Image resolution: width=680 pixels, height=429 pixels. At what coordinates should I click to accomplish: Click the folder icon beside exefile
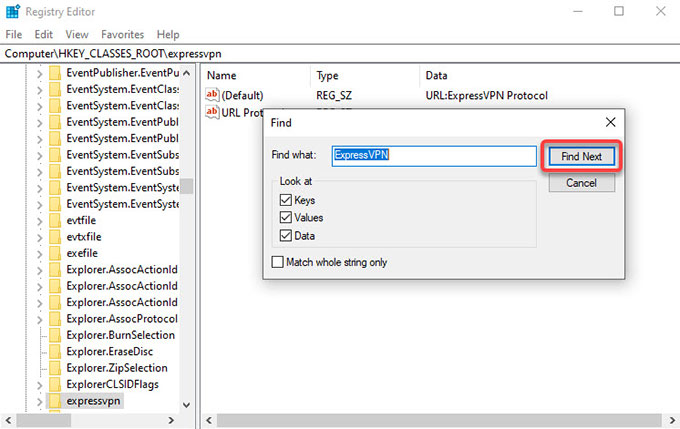click(x=55, y=253)
